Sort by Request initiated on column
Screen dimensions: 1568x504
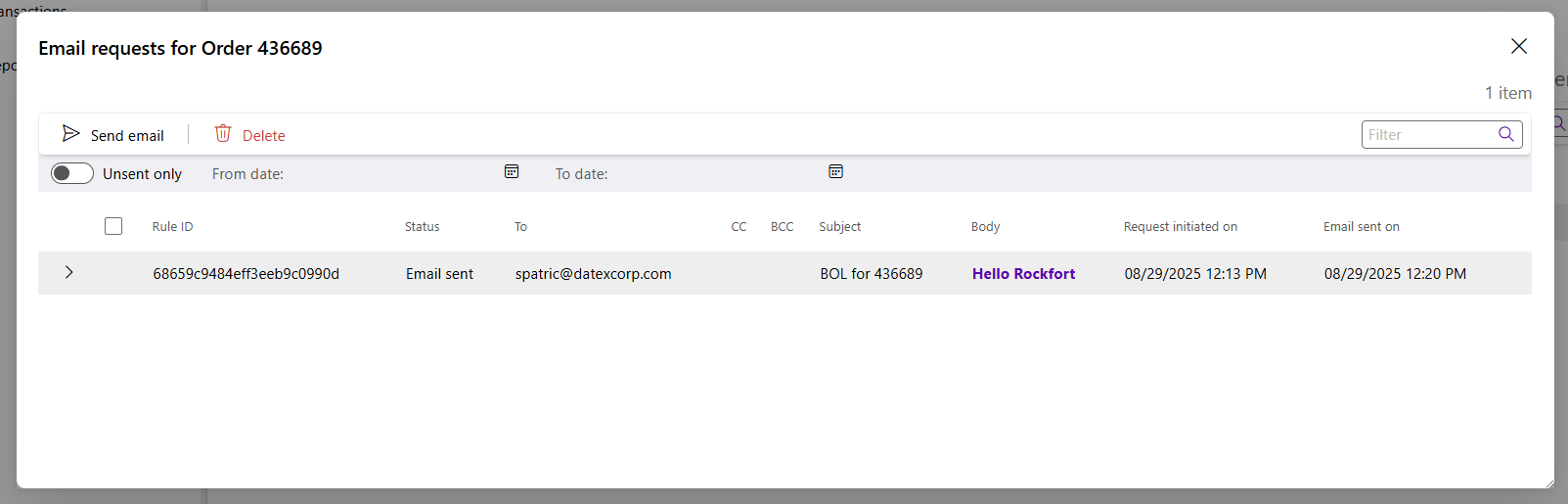[x=1180, y=227]
